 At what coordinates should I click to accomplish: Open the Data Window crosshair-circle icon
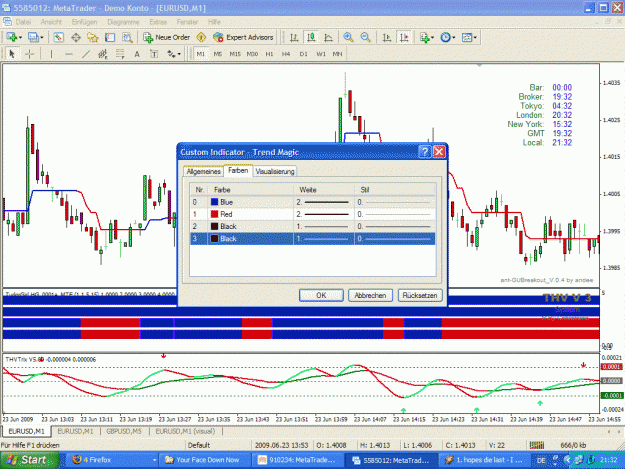coord(76,37)
